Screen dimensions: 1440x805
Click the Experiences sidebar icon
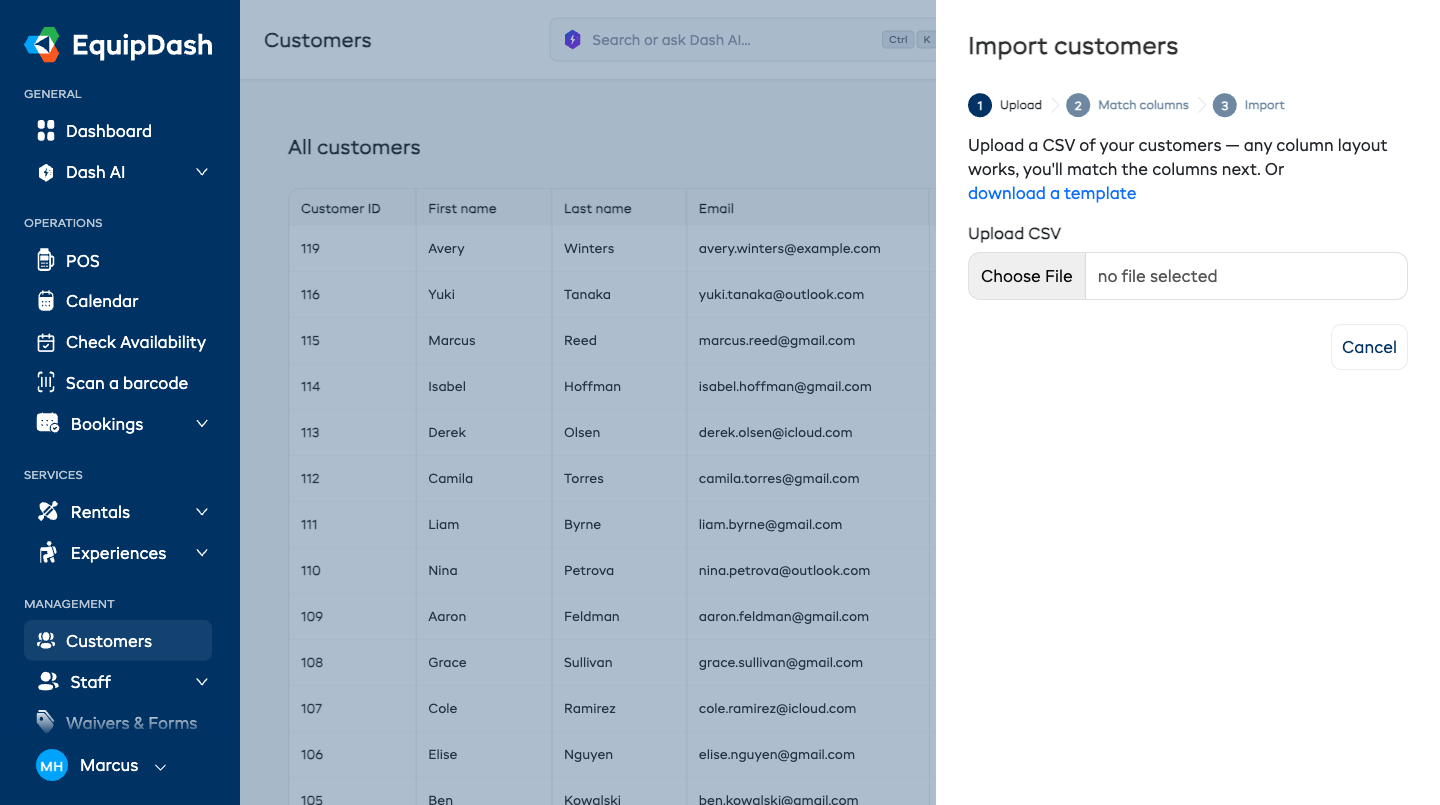tap(48, 553)
